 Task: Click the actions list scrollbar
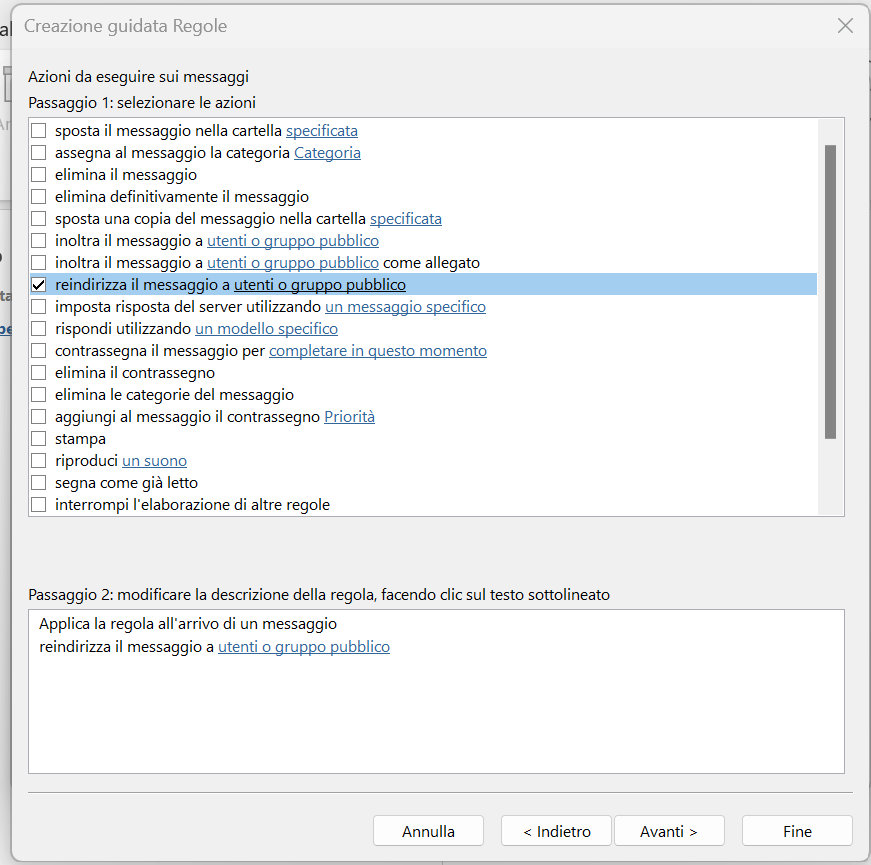click(x=830, y=292)
